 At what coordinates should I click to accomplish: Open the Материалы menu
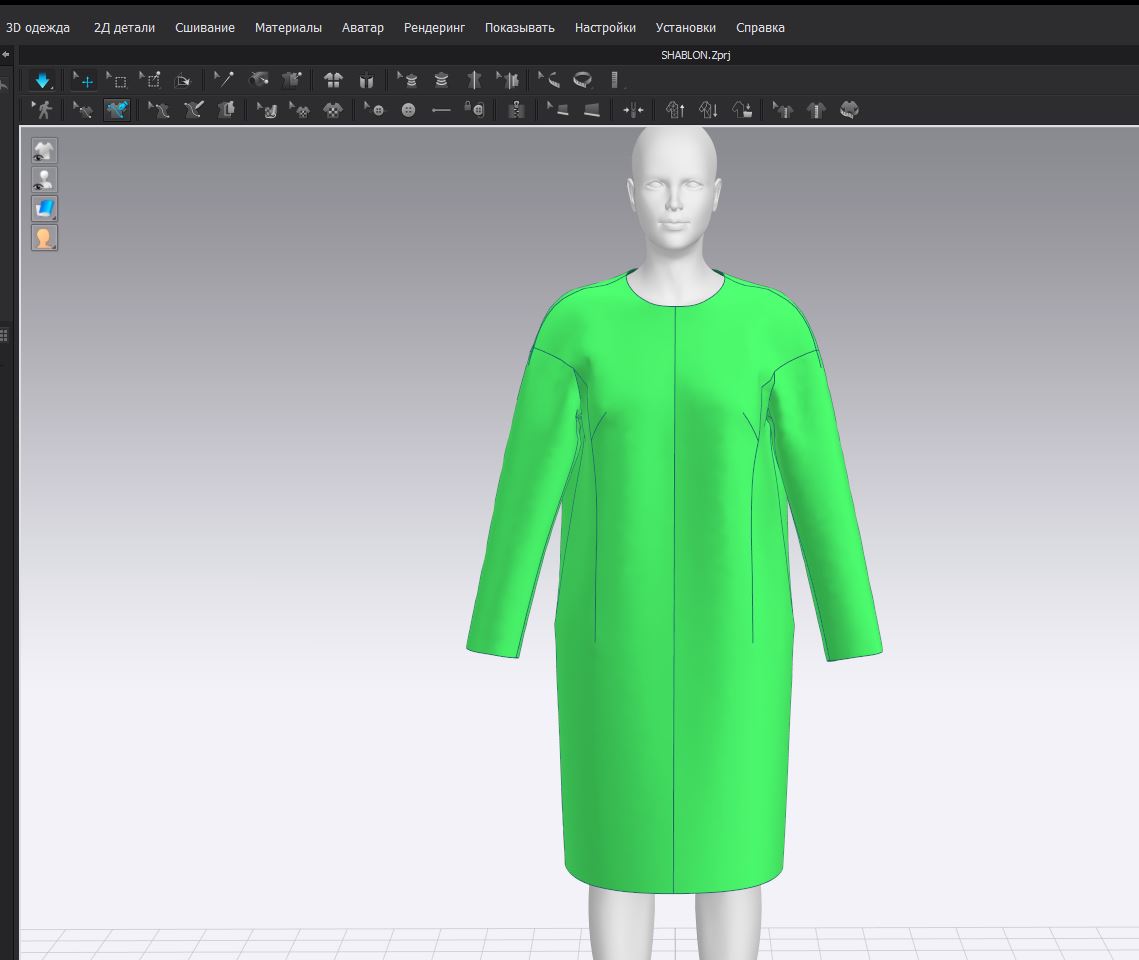tap(288, 28)
